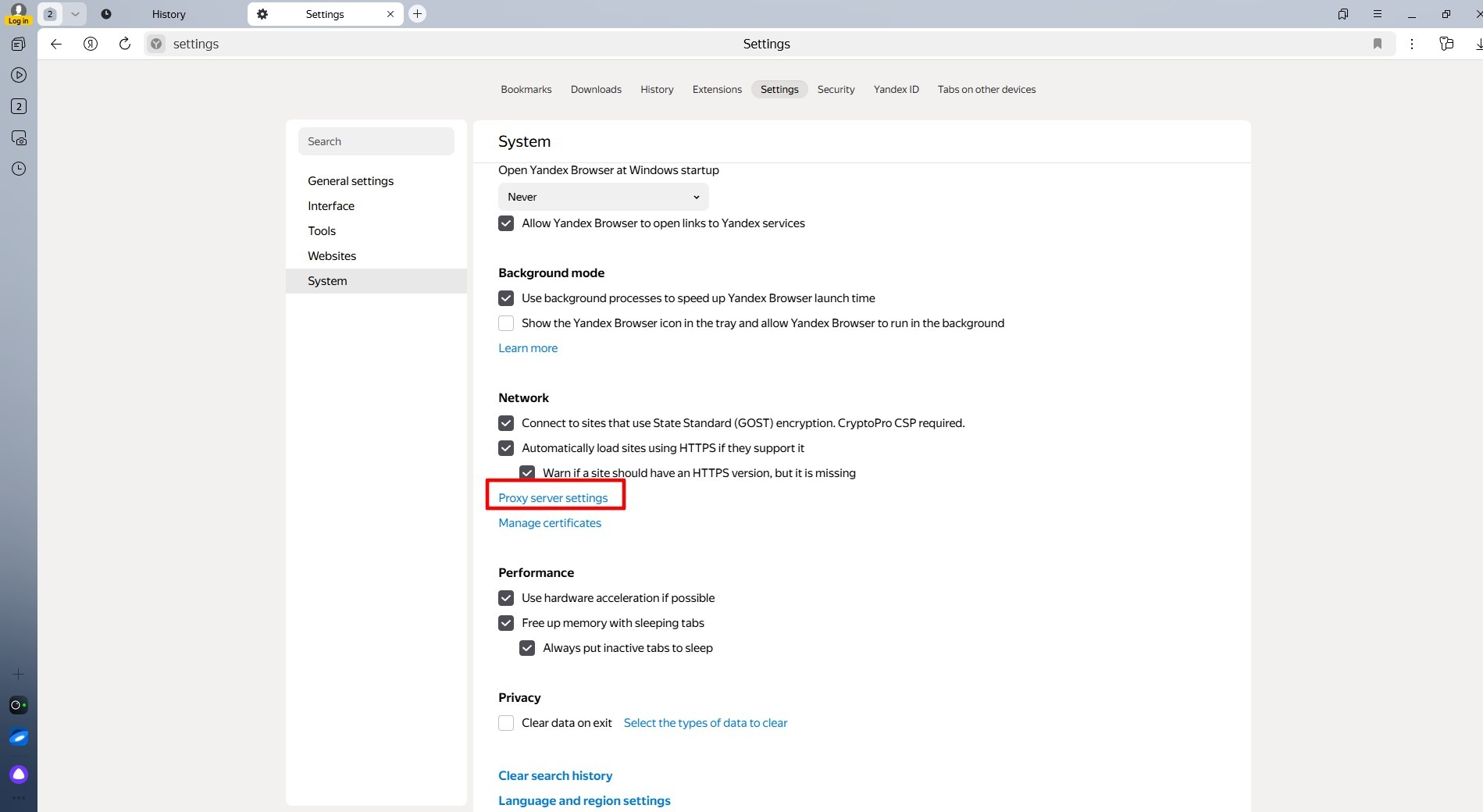Viewport: 1483px width, 812px height.
Task: Open the Windows startup dropdown set to Never
Action: pos(602,197)
